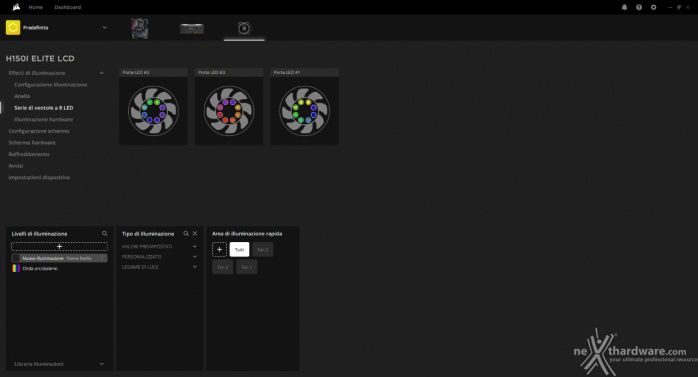Select the motherboard device thumbnail
698x377 pixels.
(x=140, y=28)
